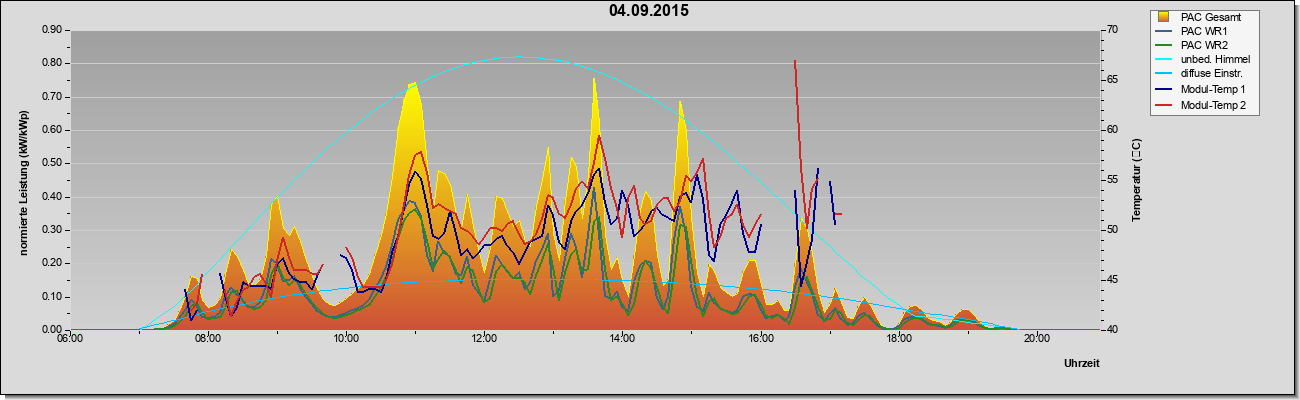Image resolution: width=1300 pixels, height=400 pixels.
Task: Click the 18:00 time axis tick
Action: (x=898, y=339)
